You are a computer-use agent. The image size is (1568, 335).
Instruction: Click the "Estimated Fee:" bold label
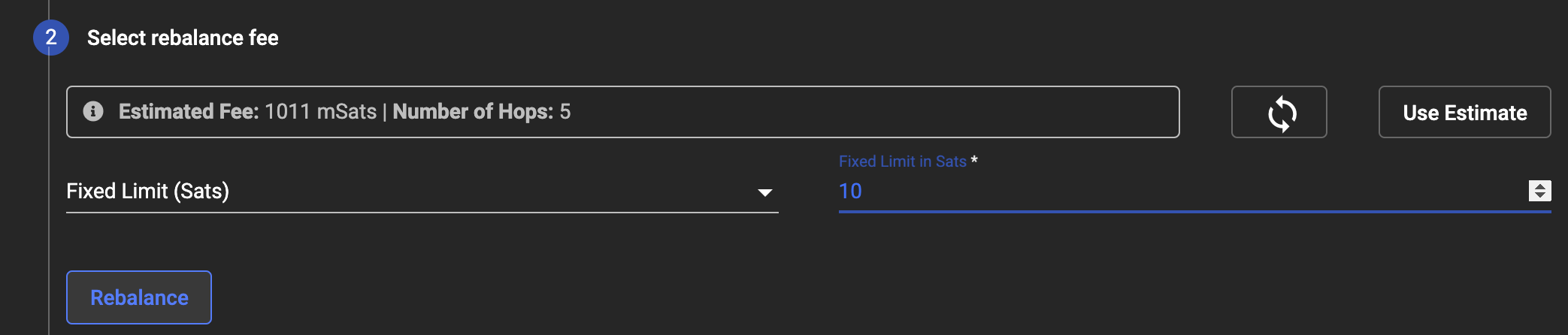tap(189, 112)
